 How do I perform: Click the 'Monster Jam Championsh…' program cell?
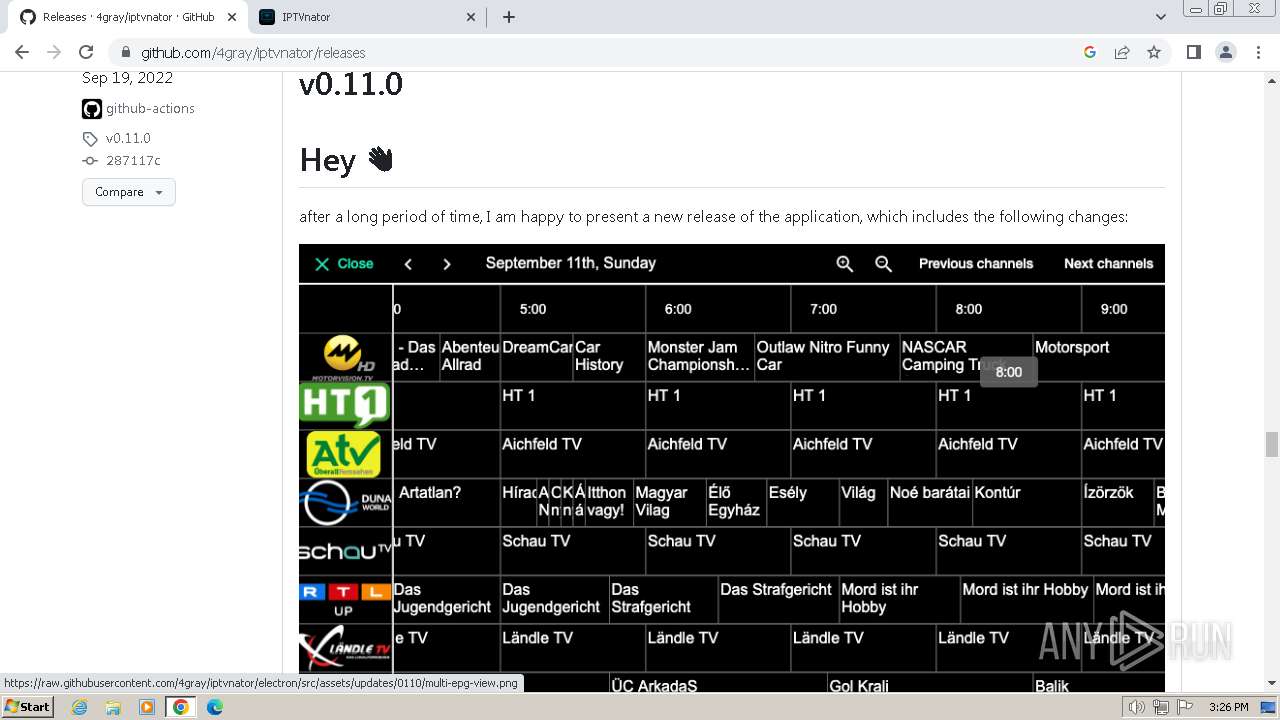click(698, 357)
